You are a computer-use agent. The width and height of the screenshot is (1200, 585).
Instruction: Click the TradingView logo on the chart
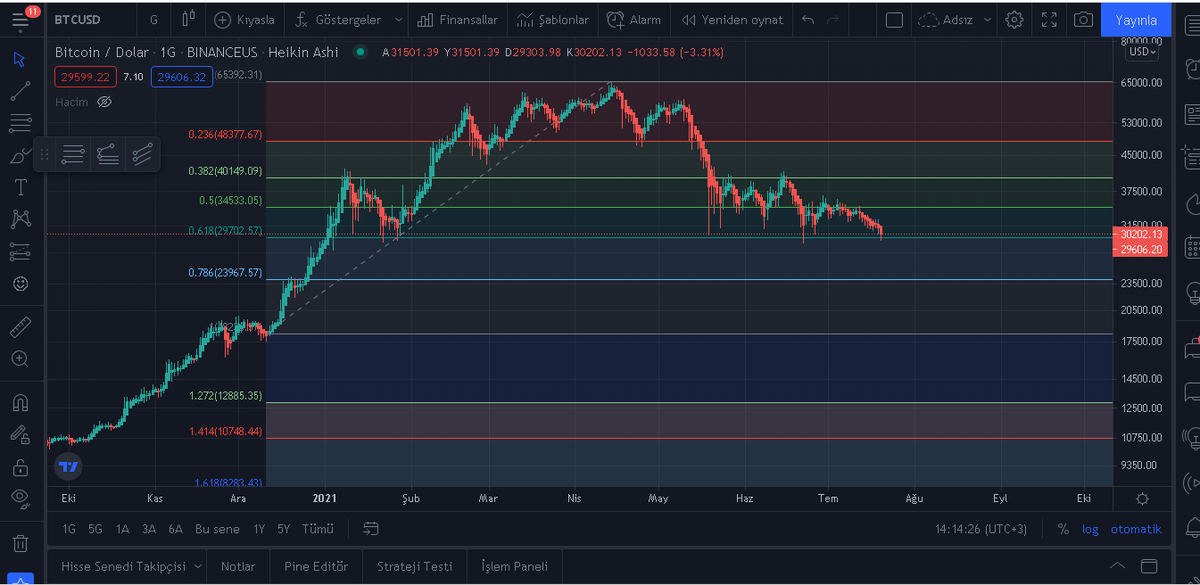[68, 466]
